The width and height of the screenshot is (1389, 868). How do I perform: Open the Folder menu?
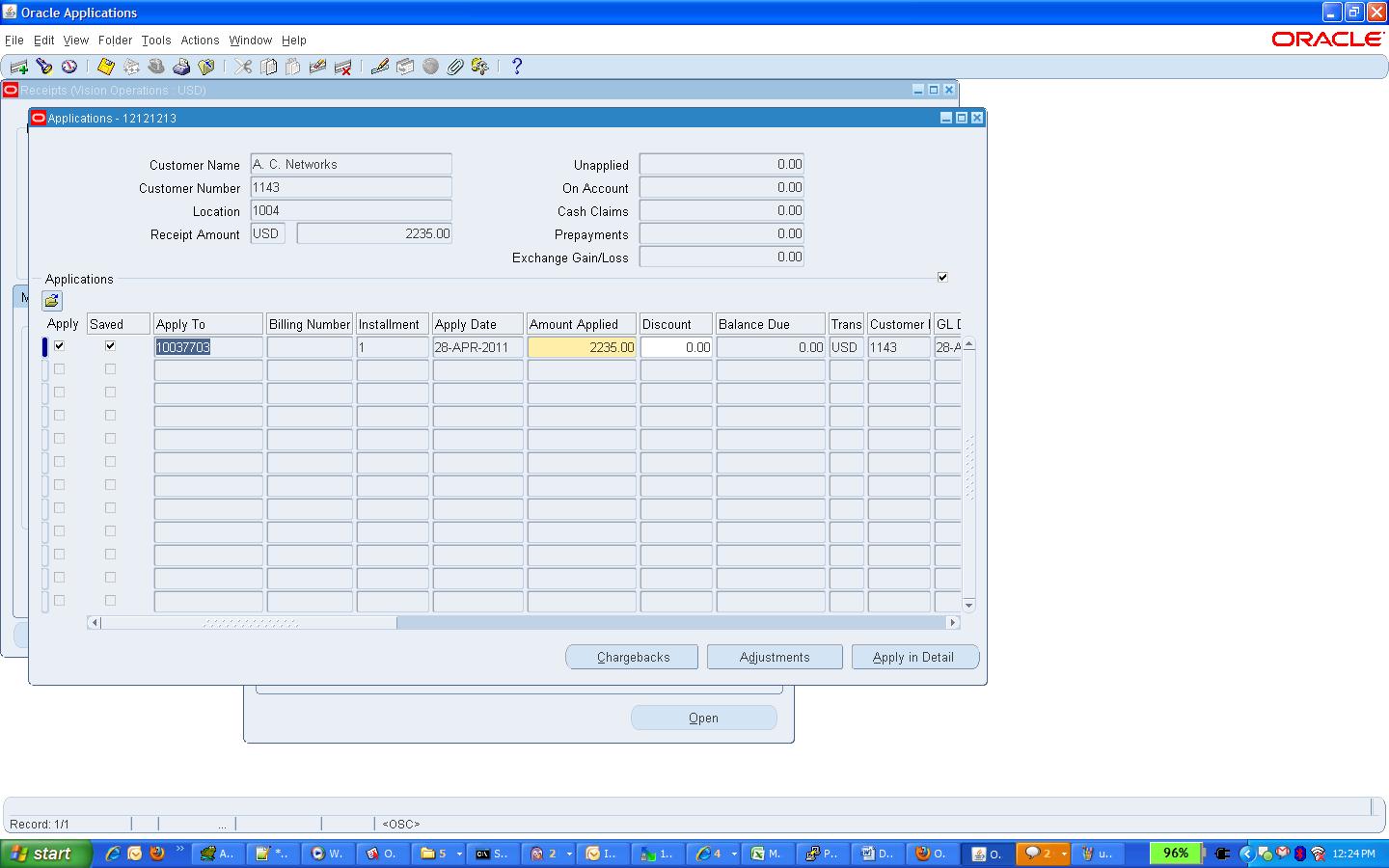pos(115,41)
